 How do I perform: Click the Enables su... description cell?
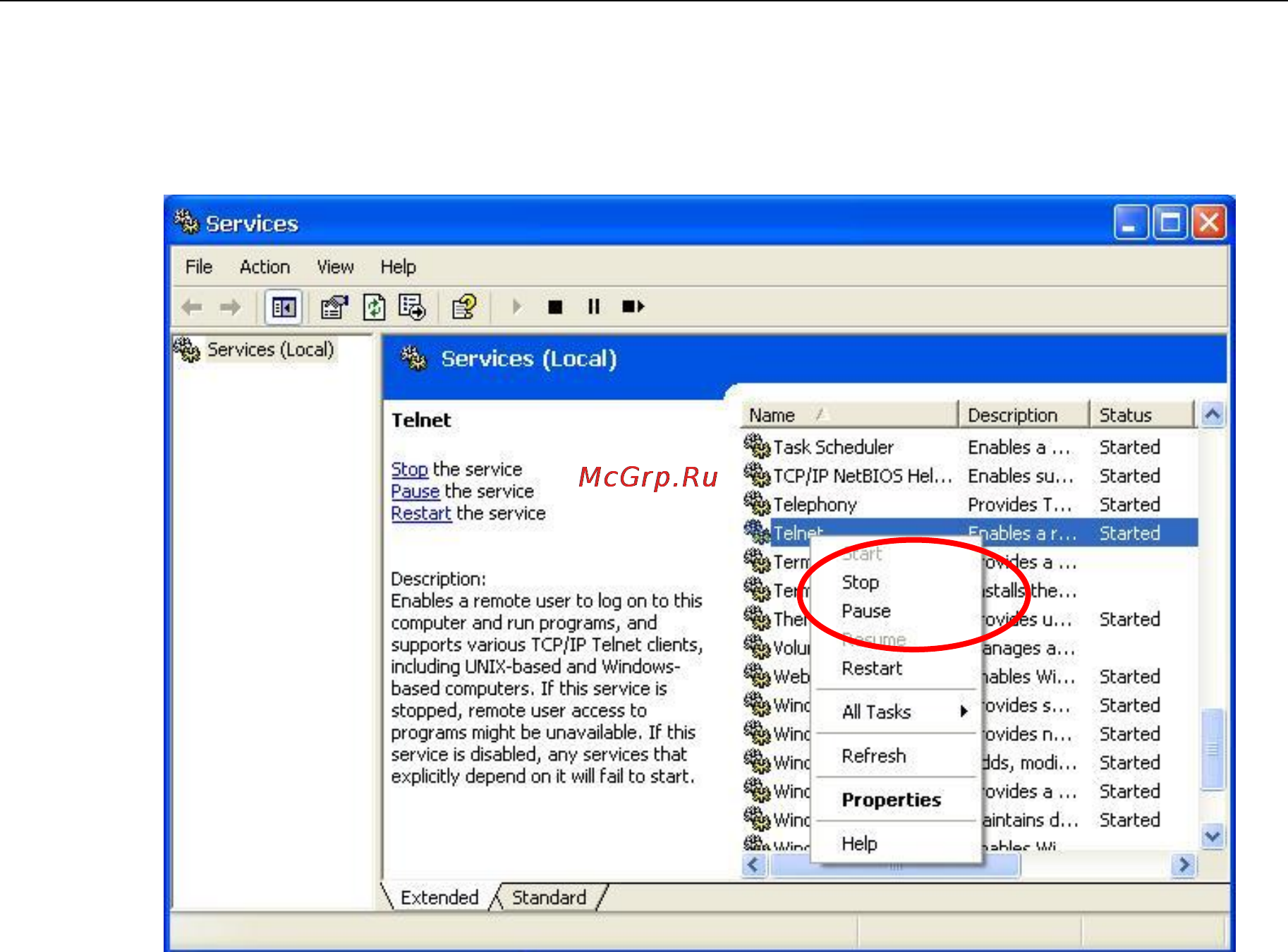[1021, 476]
